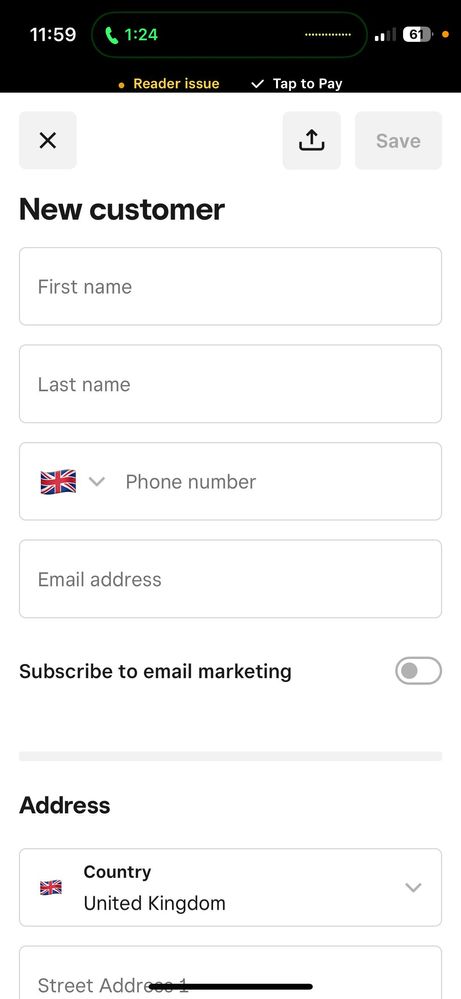
Task: Tap the share/upload icon
Action: (x=311, y=140)
